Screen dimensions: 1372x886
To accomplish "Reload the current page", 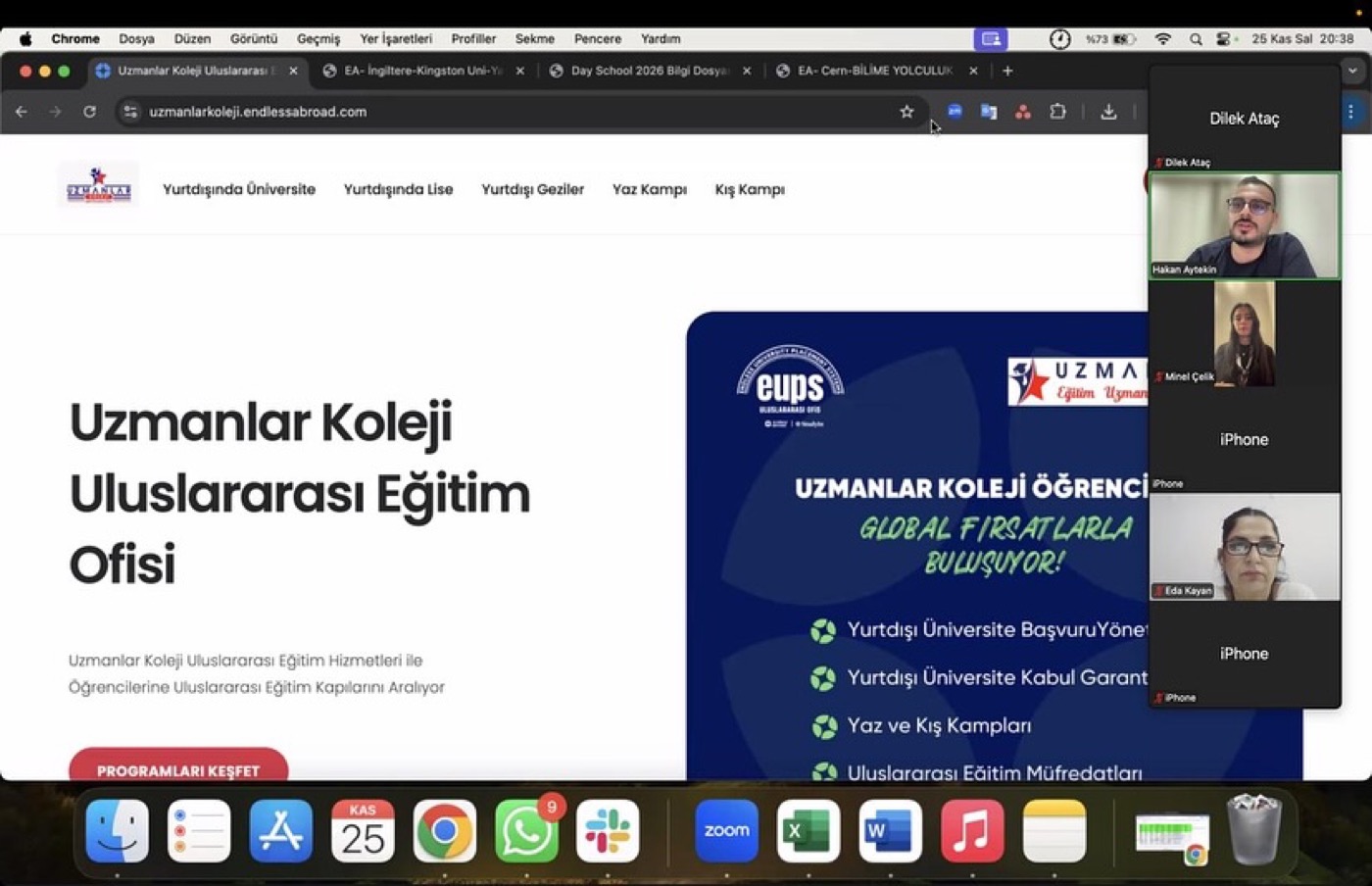I will pos(89,112).
